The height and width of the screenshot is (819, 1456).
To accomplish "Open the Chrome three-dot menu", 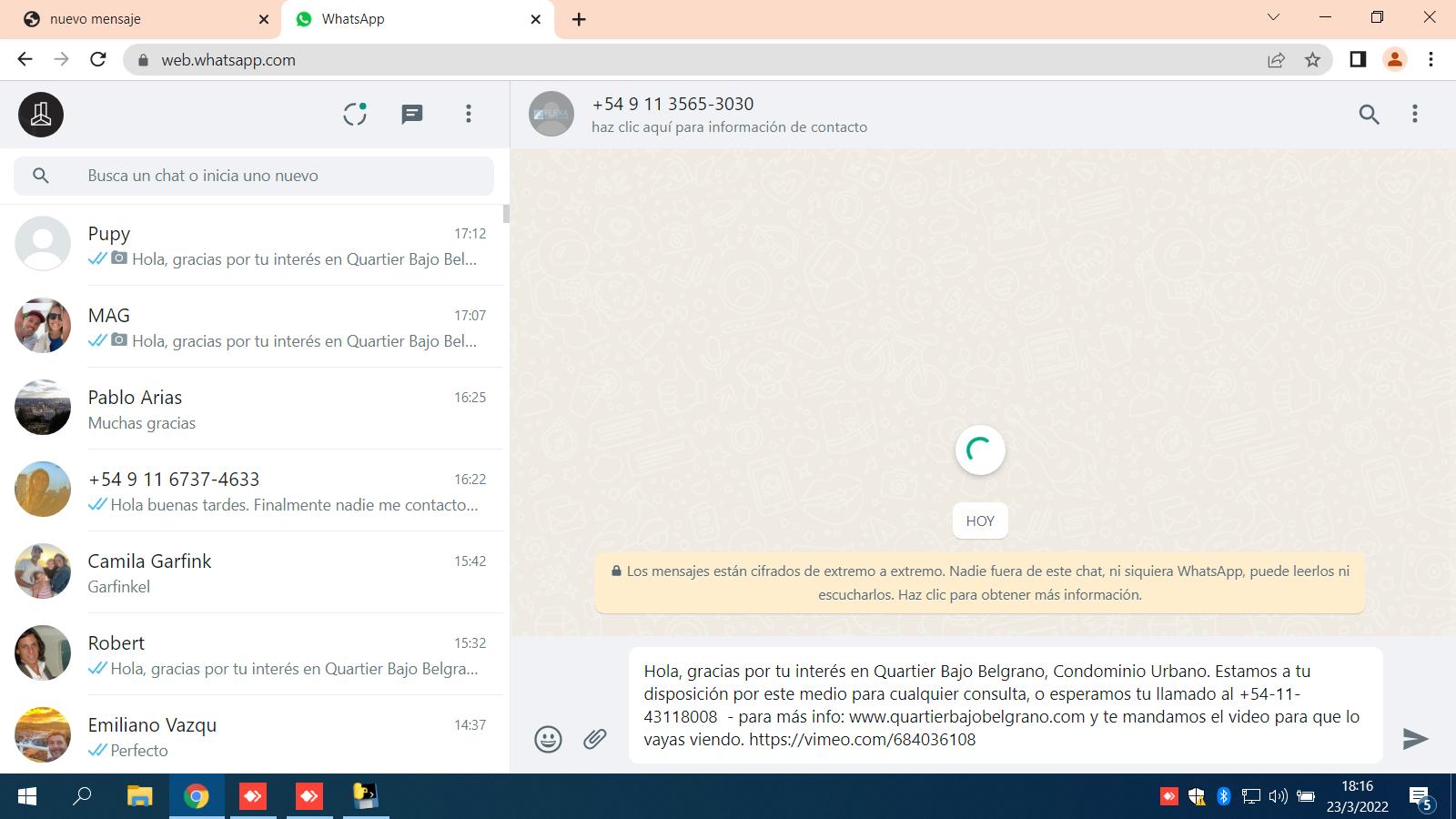I will (x=1431, y=59).
